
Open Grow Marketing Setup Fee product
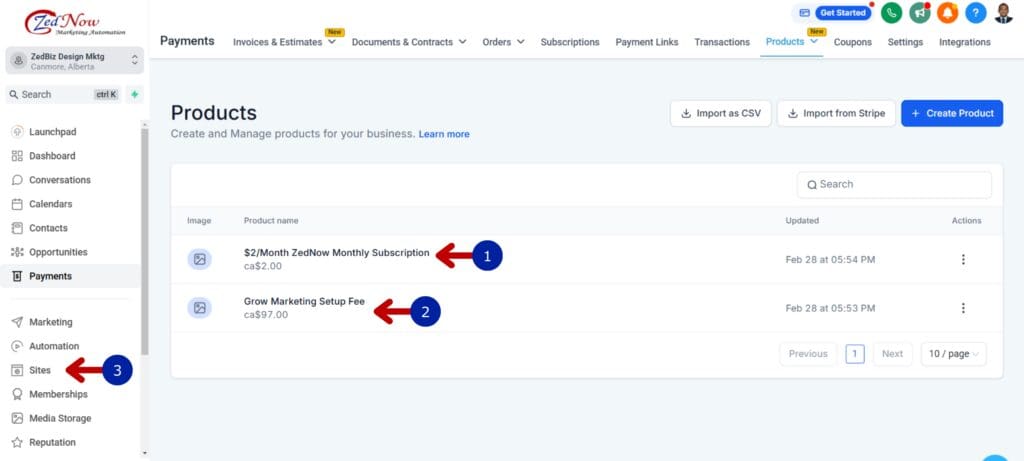tap(304, 301)
